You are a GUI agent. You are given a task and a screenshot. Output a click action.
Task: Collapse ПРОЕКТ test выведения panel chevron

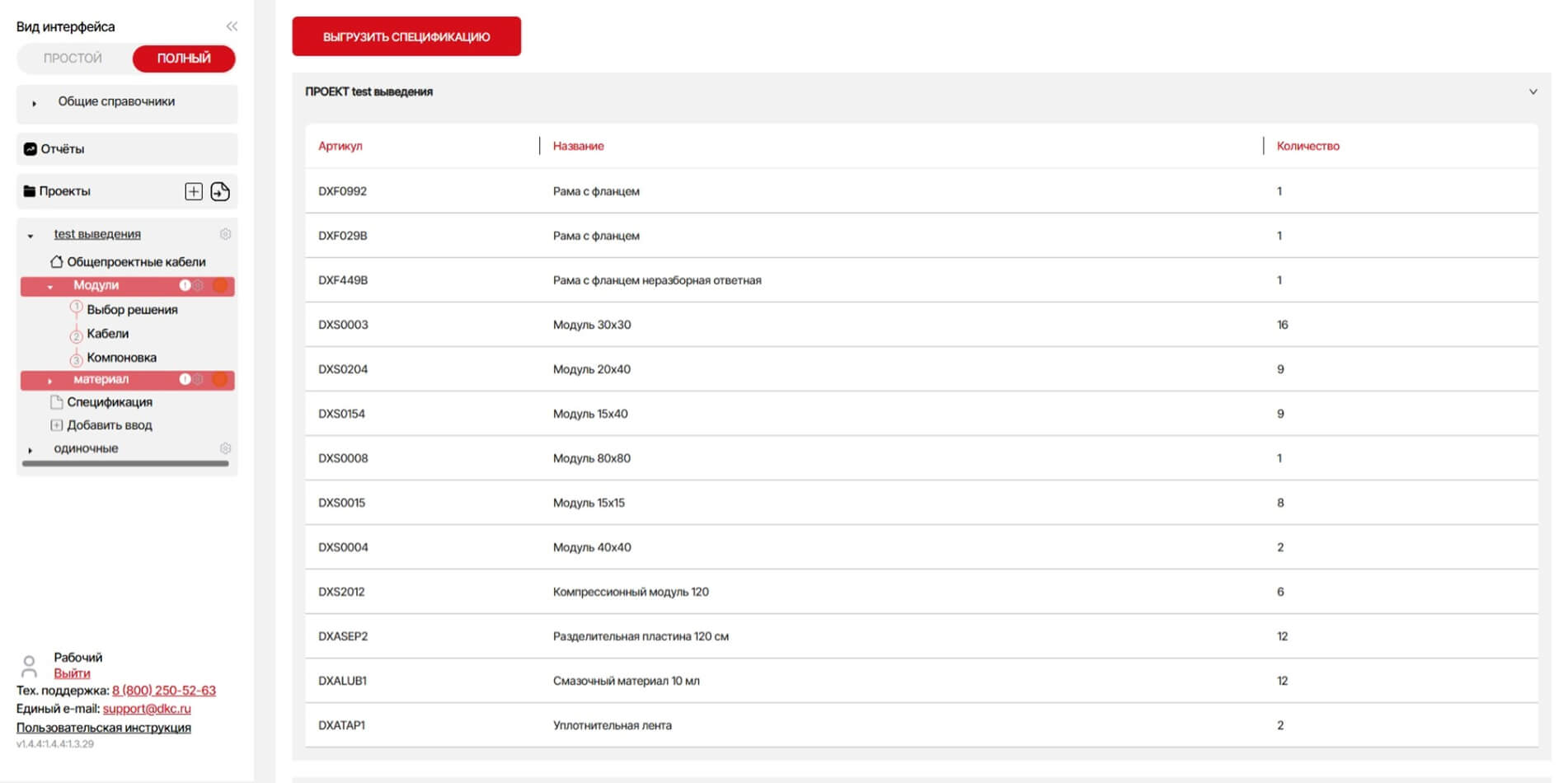1533,91
